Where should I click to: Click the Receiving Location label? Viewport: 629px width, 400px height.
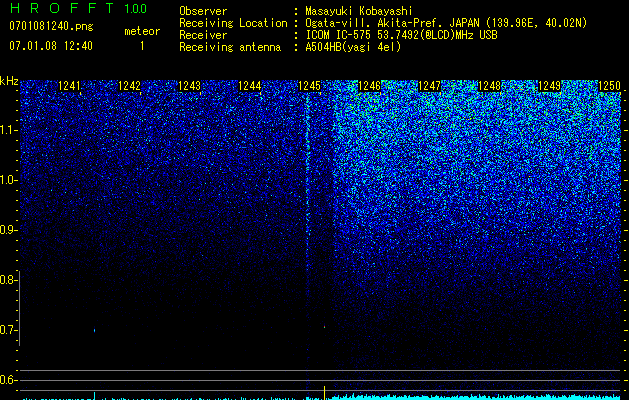(233, 23)
